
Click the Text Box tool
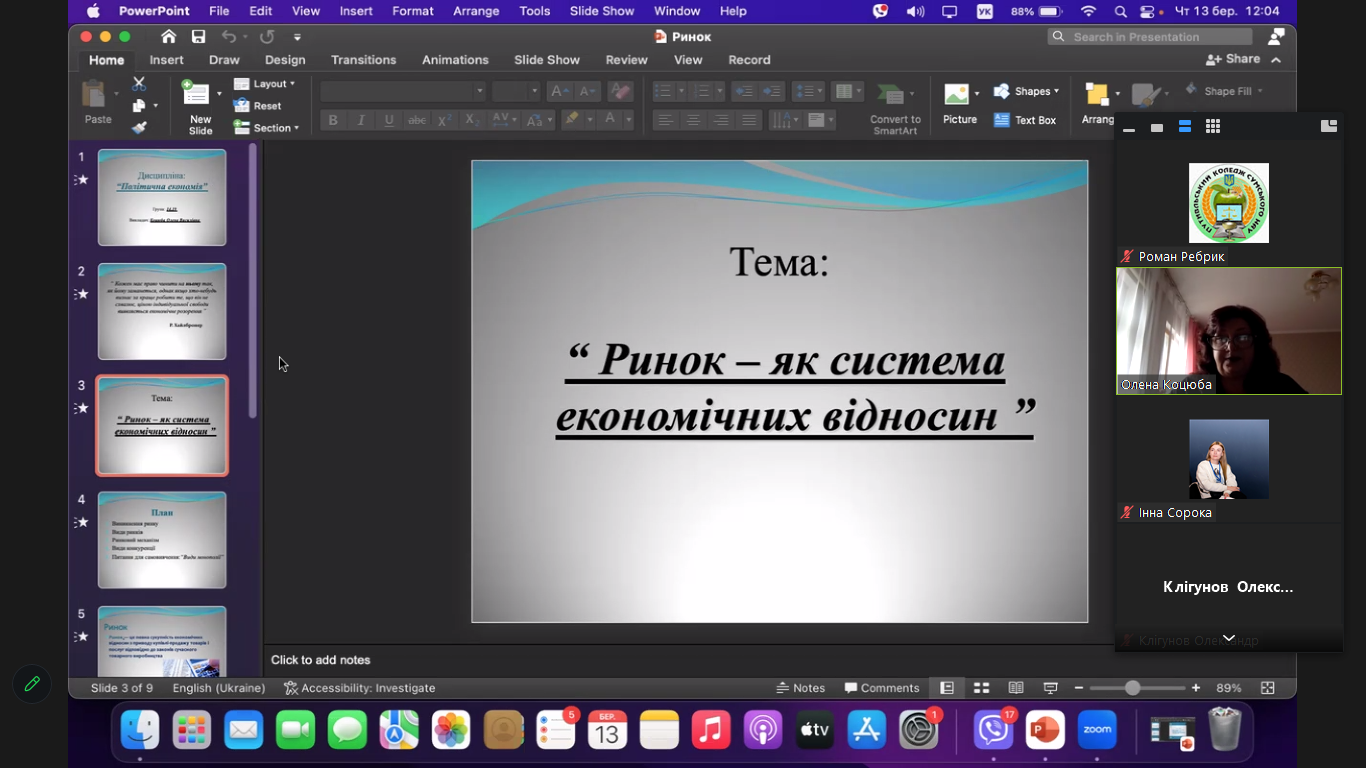(1025, 120)
